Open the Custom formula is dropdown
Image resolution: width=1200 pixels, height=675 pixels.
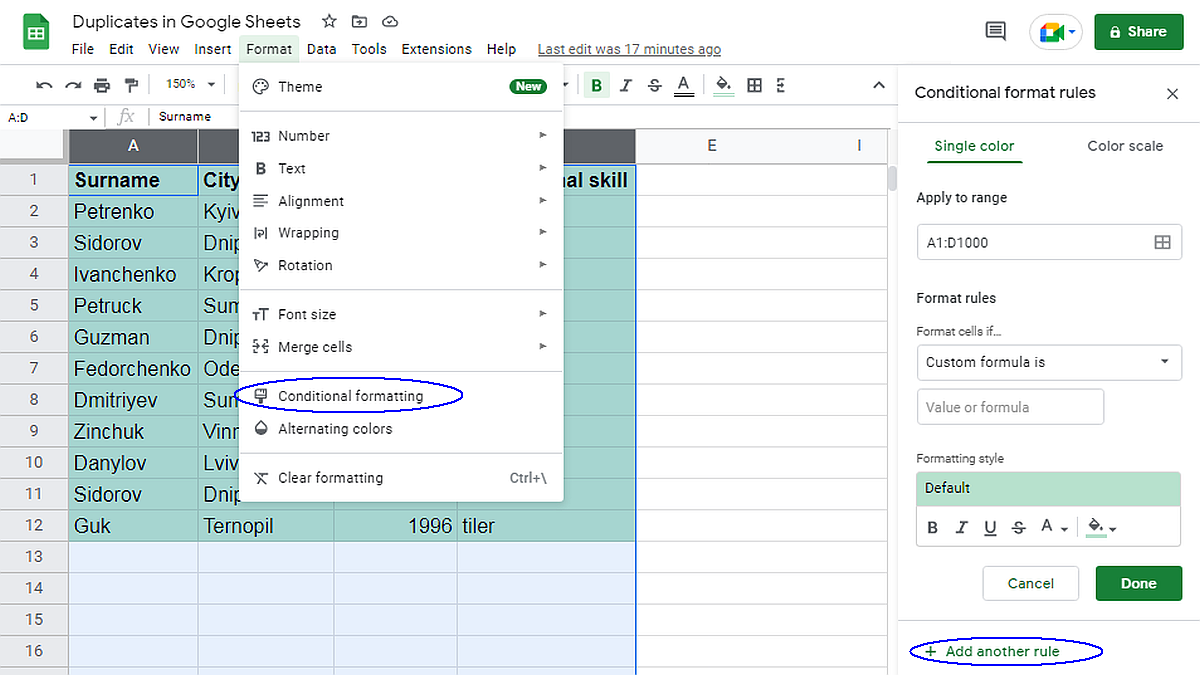[x=1048, y=362]
